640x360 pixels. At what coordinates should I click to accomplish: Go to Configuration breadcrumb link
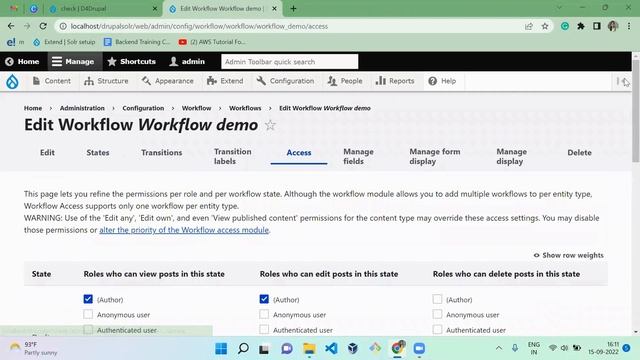143,108
